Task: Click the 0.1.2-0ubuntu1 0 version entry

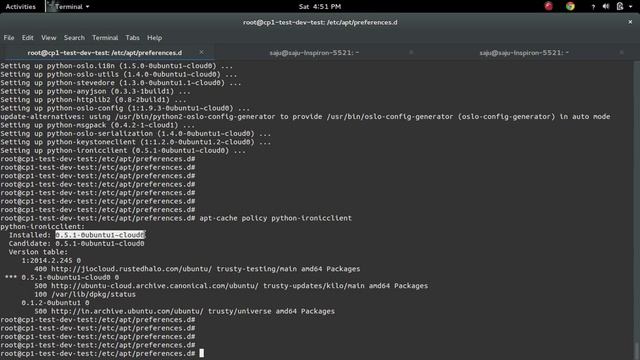Action: tap(55, 303)
